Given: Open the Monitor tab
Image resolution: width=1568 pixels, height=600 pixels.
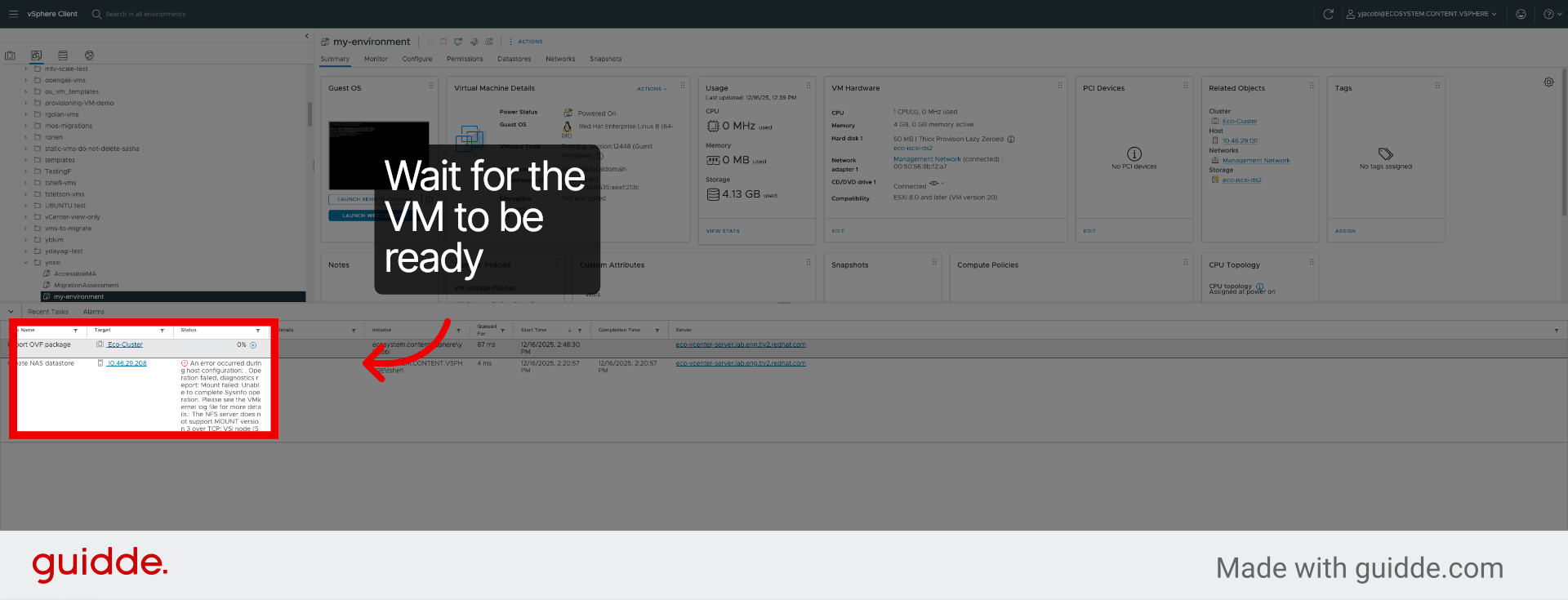Looking at the screenshot, I should point(376,59).
